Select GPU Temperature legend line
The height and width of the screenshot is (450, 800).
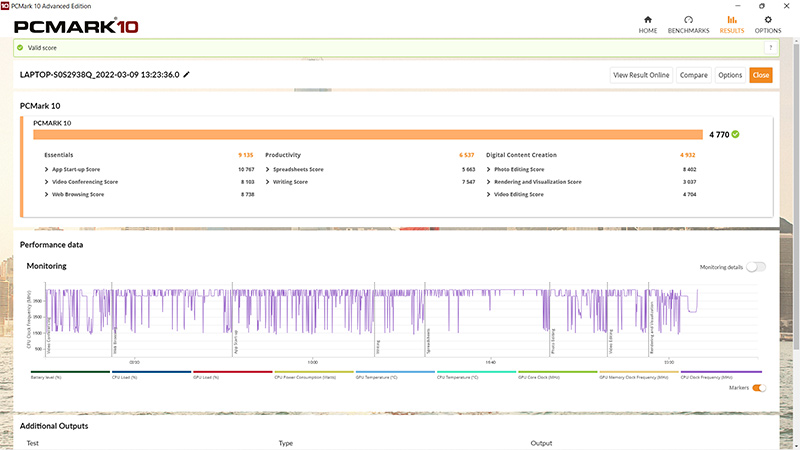pos(395,372)
